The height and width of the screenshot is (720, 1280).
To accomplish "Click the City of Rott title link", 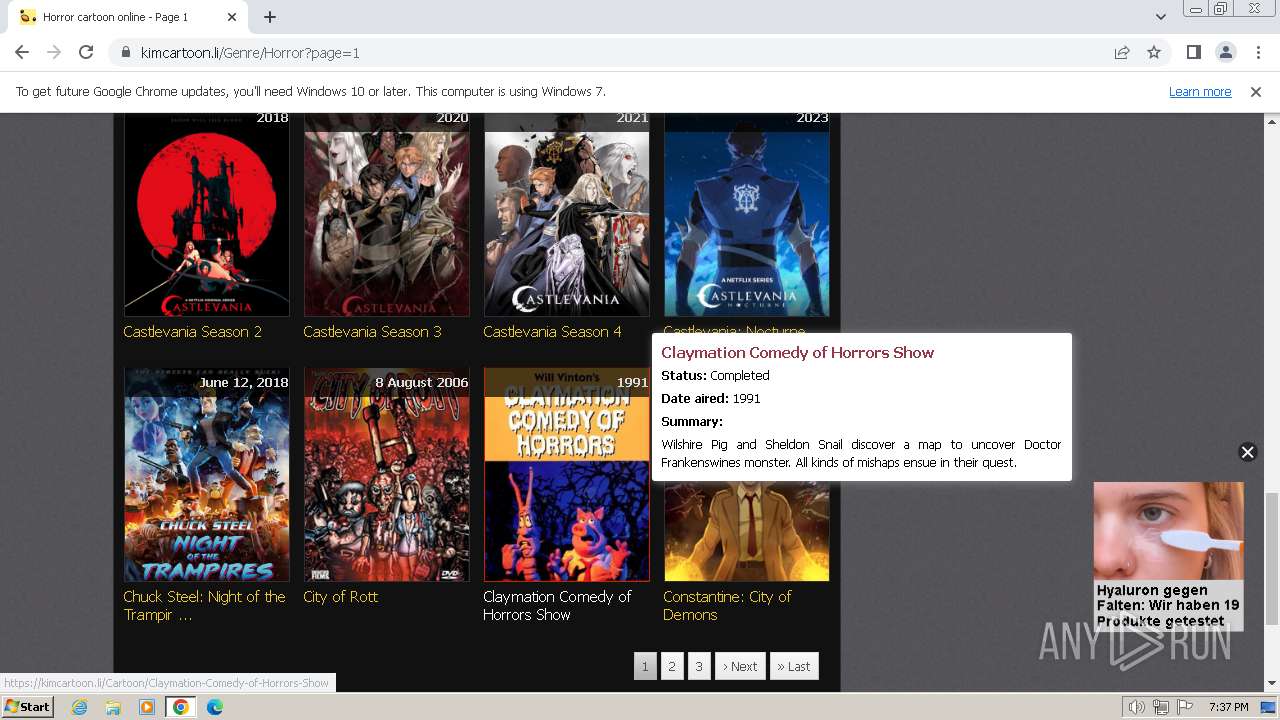I will point(341,596).
